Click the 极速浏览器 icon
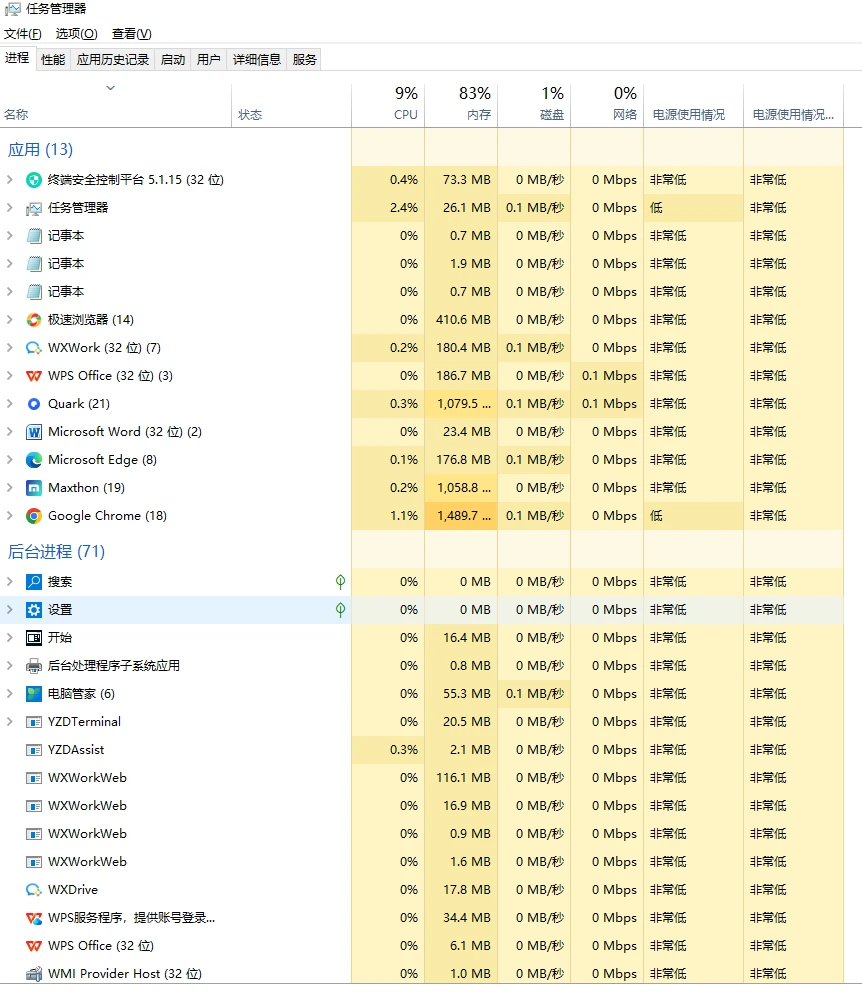Image resolution: width=862 pixels, height=992 pixels. point(34,320)
